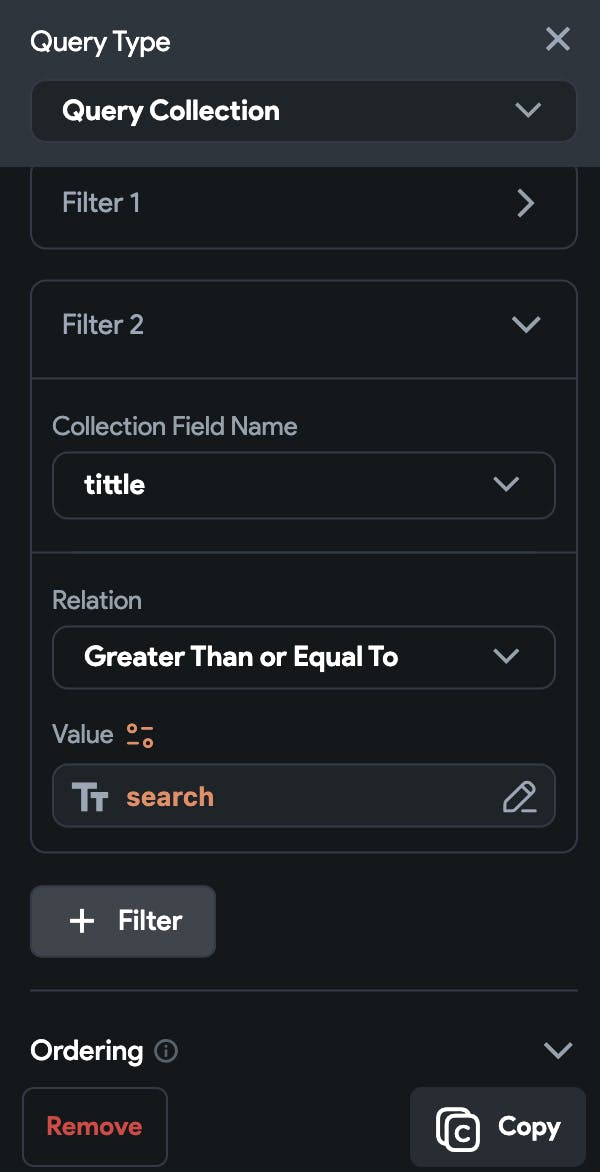
Task: Add a new Filter
Action: [x=123, y=921]
